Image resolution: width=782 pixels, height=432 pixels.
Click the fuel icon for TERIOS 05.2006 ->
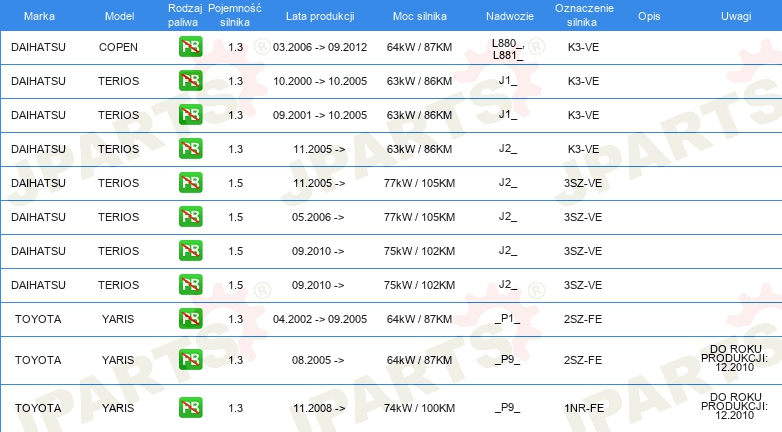[191, 216]
